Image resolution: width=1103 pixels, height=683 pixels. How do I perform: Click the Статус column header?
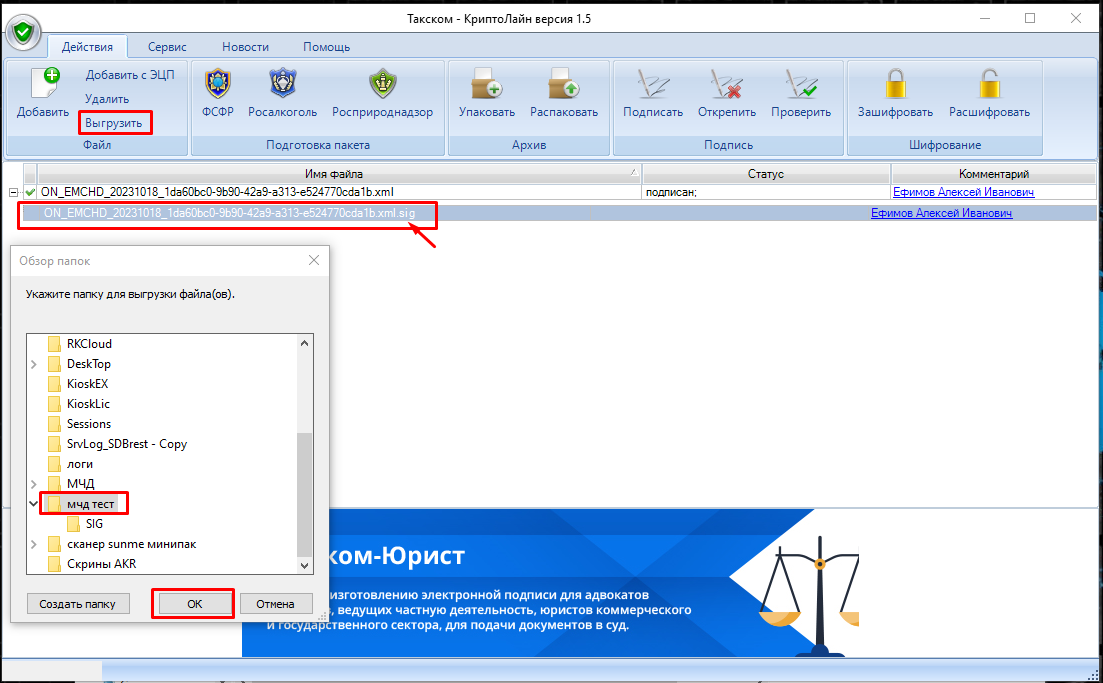pyautogui.click(x=766, y=174)
